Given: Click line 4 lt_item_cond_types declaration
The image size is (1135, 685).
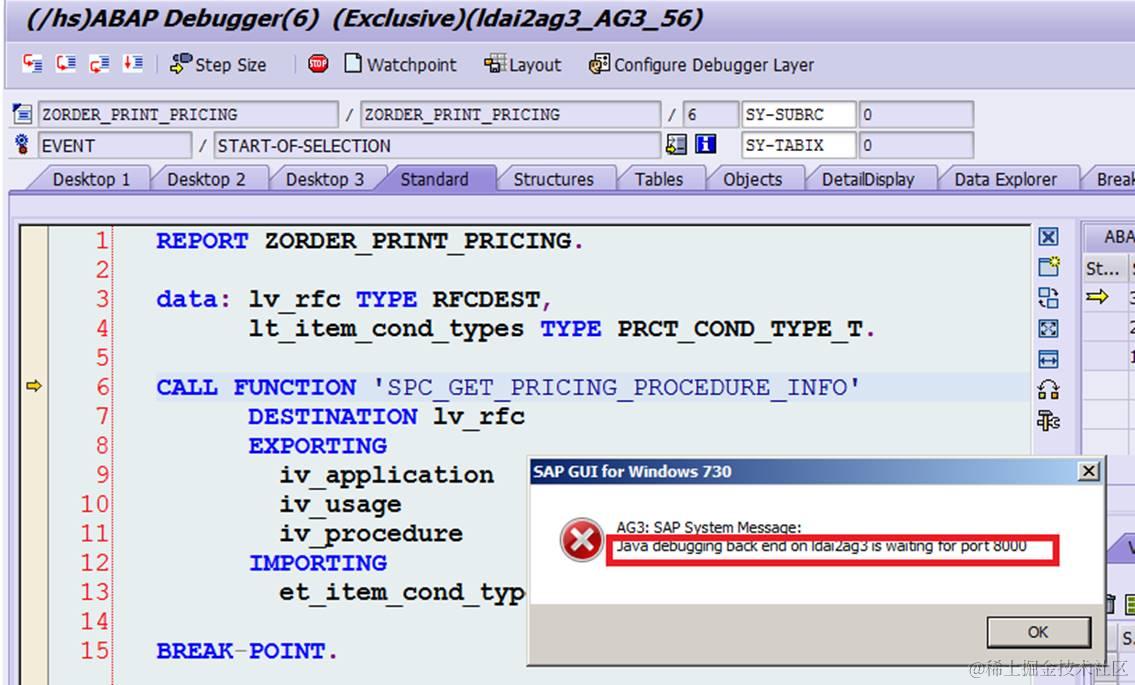Looking at the screenshot, I should coord(562,329).
